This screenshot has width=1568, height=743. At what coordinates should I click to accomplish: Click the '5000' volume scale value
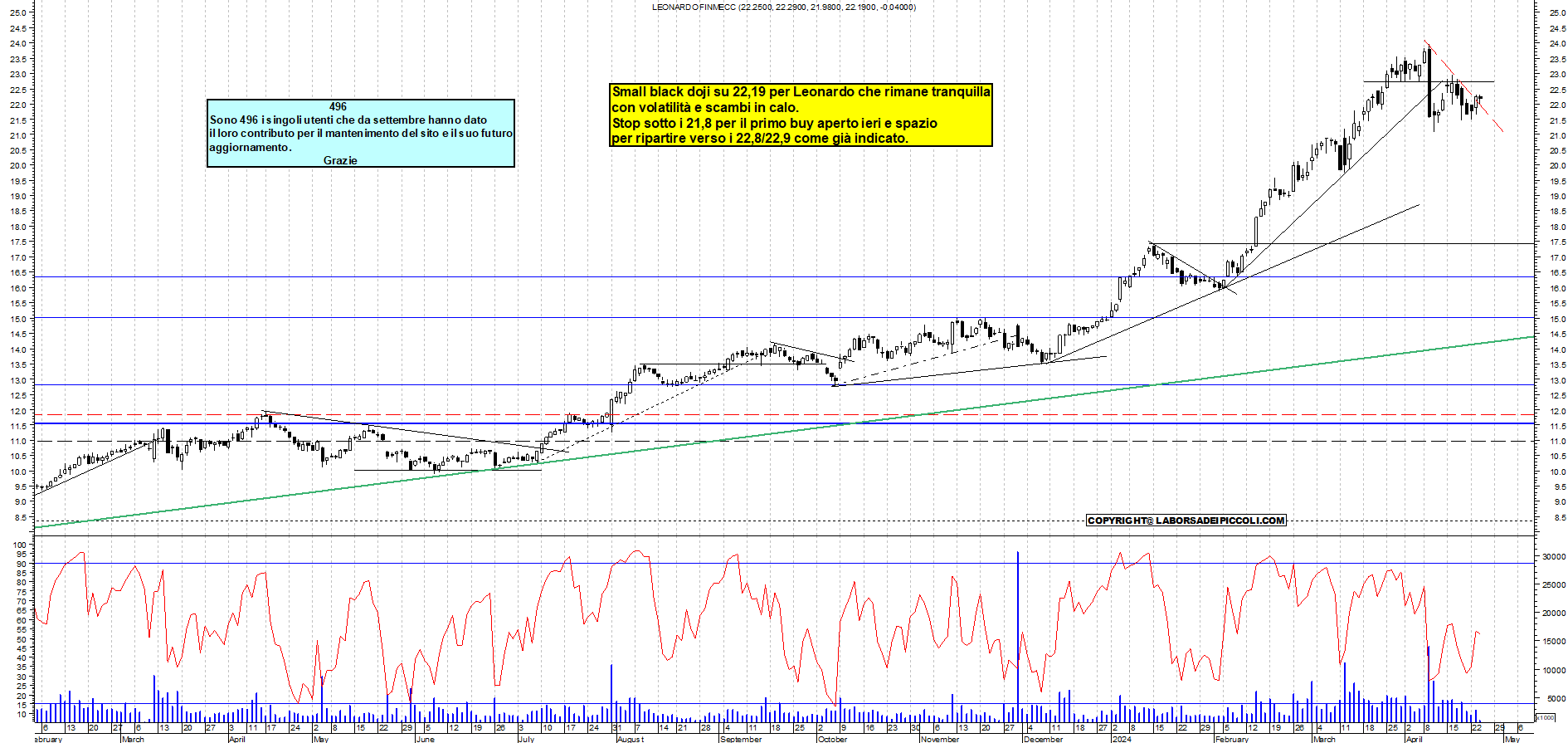(1556, 698)
